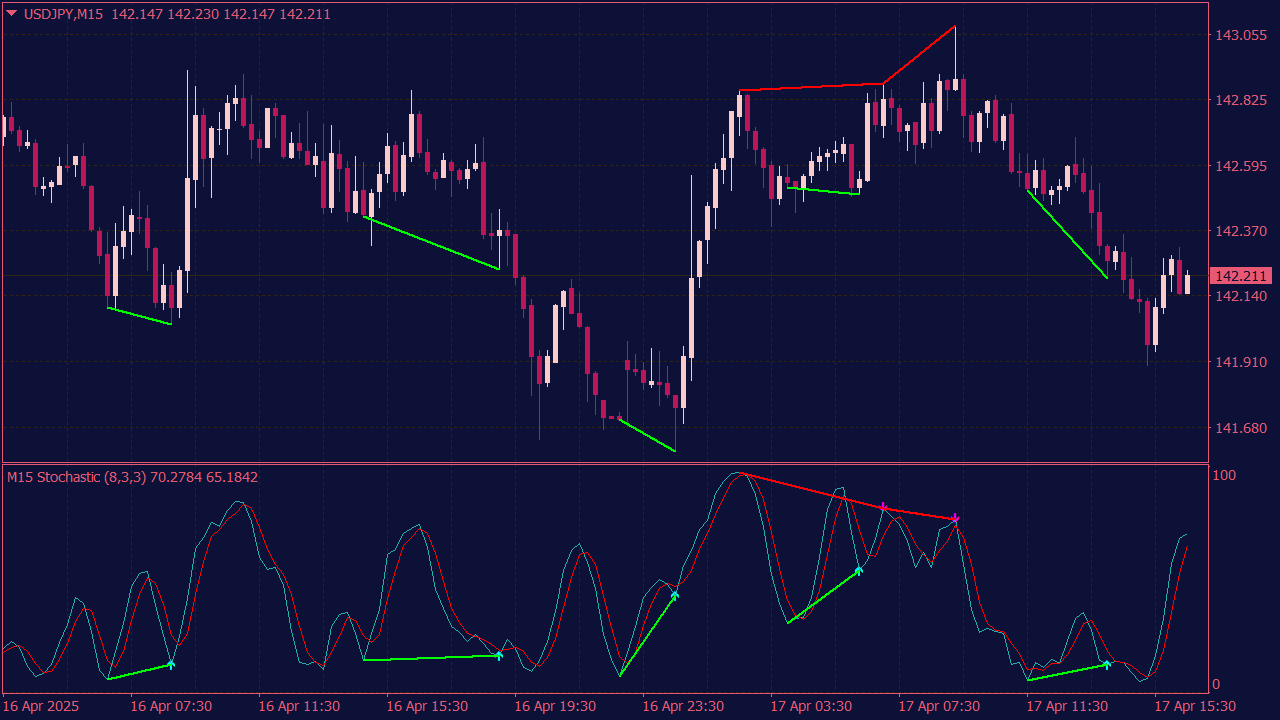
Task: Click the cyan up arrow near 16 Apr 23:30
Action: [x=675, y=596]
